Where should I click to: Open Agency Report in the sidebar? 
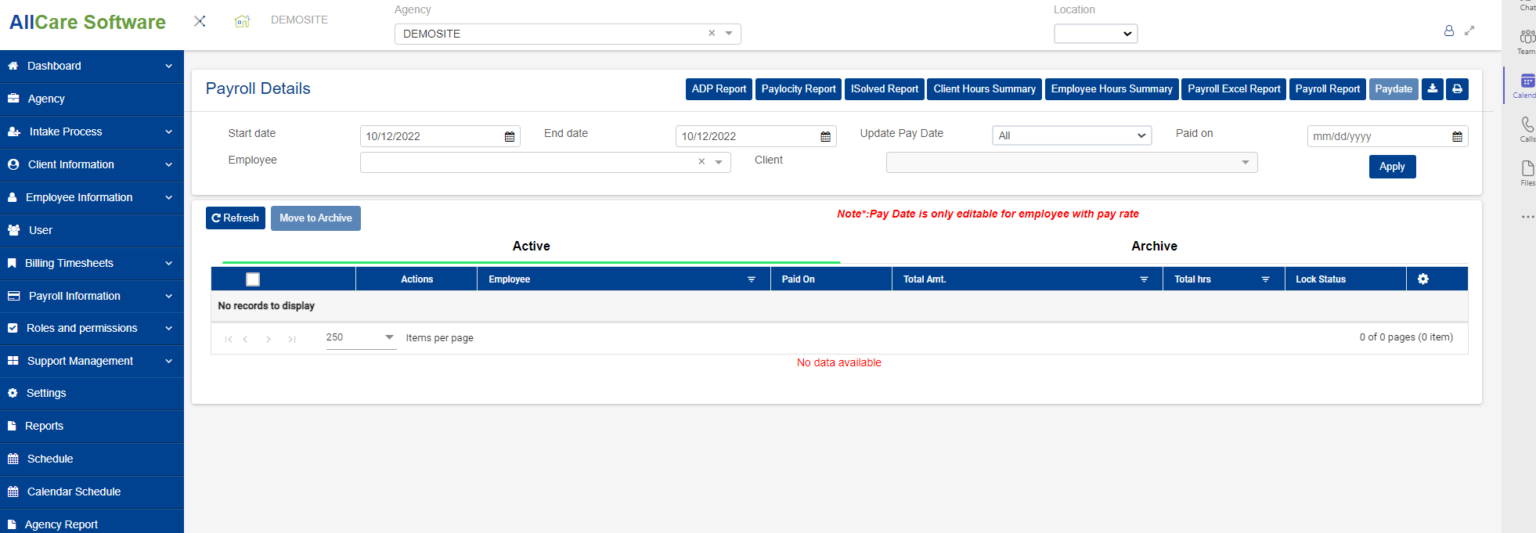[x=92, y=524]
